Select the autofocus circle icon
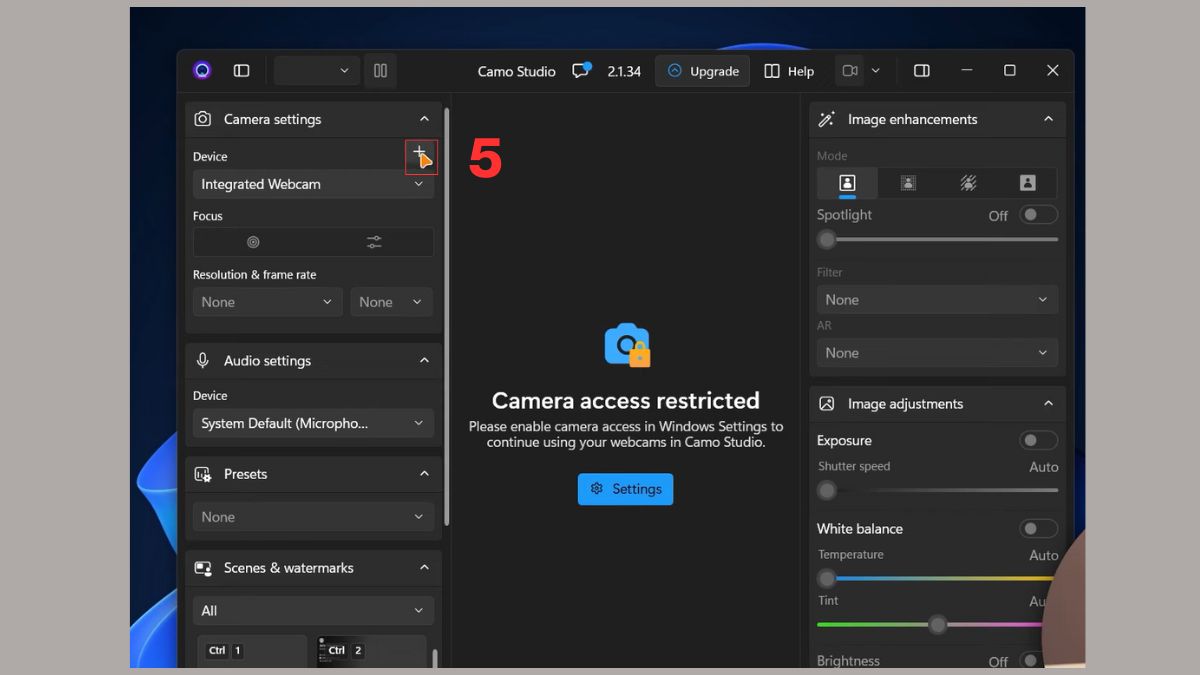Viewport: 1200px width, 675px height. tap(253, 242)
